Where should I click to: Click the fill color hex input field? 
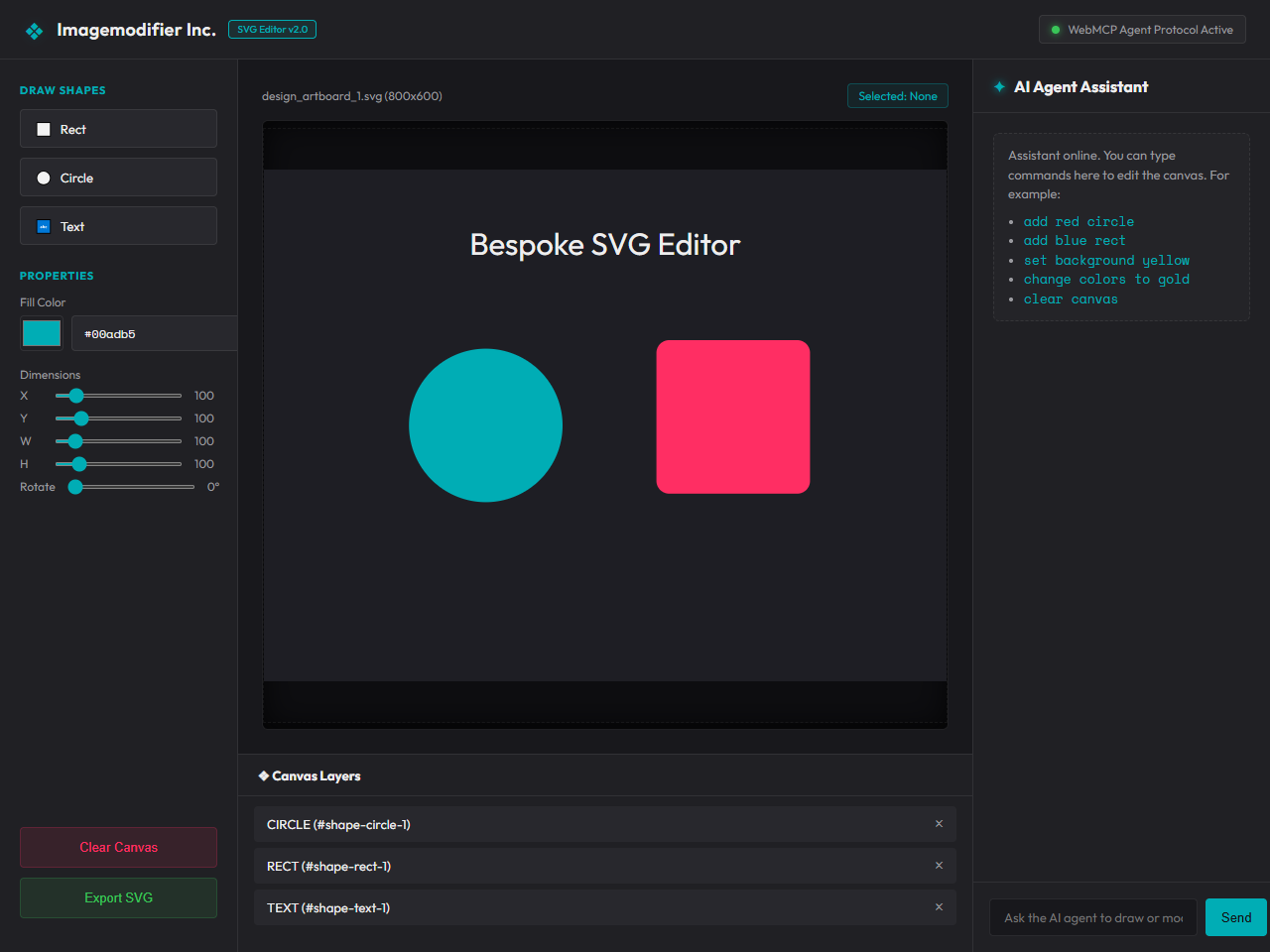(x=155, y=333)
